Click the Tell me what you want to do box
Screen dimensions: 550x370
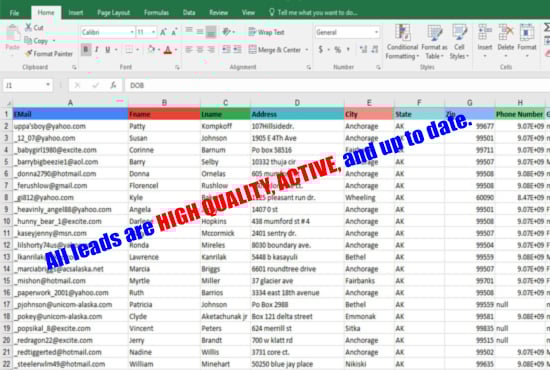tap(313, 13)
